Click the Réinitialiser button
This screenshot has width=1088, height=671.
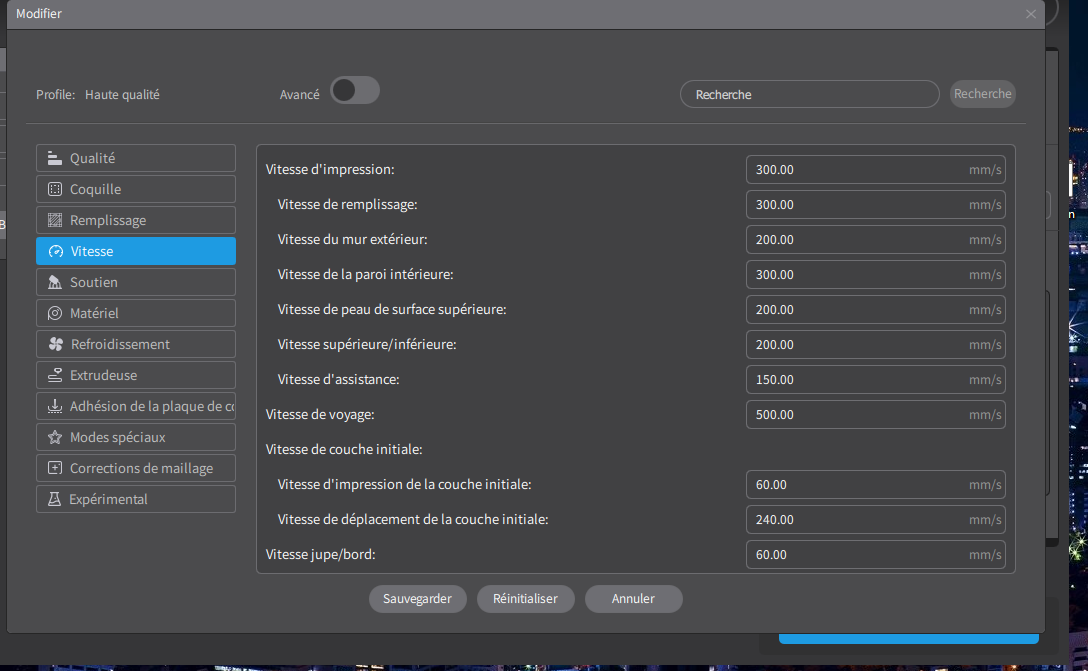click(x=525, y=599)
